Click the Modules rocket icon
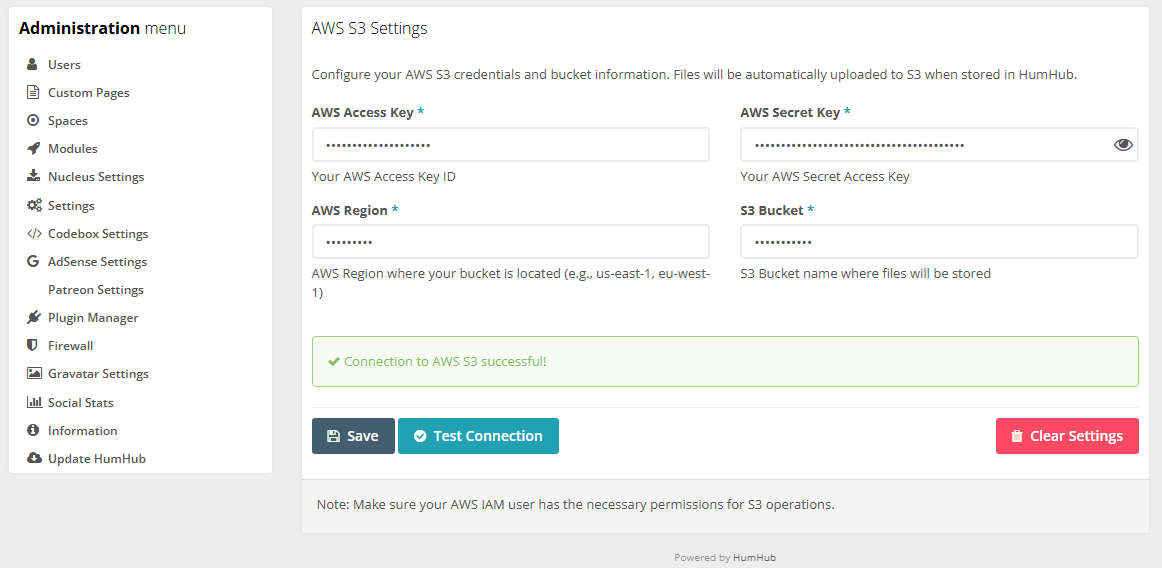Image resolution: width=1162 pixels, height=568 pixels. click(33, 149)
